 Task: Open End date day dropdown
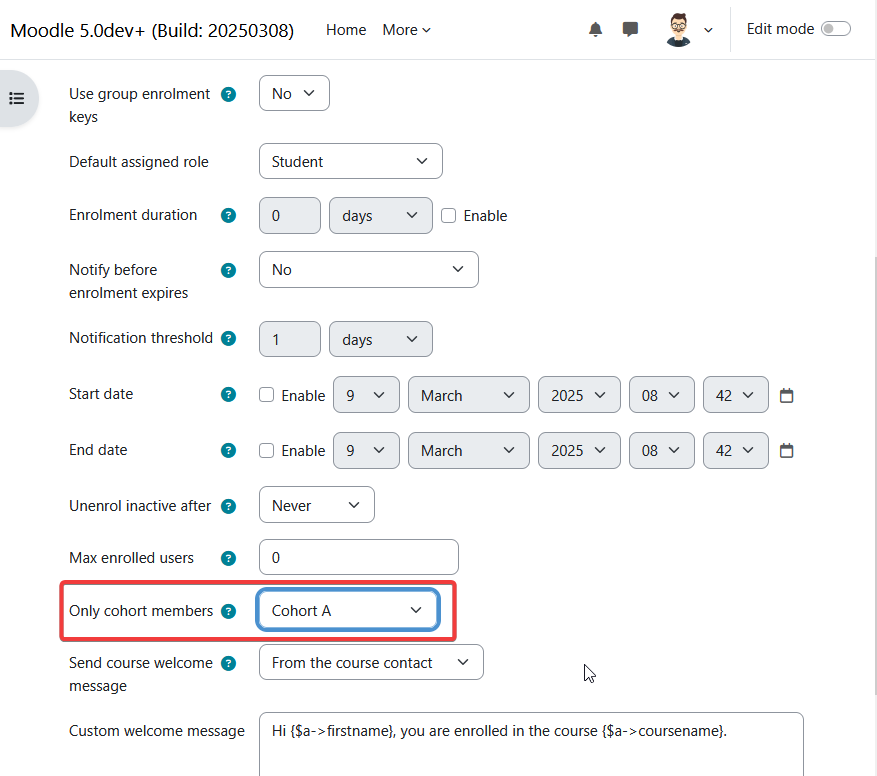pyautogui.click(x=366, y=450)
